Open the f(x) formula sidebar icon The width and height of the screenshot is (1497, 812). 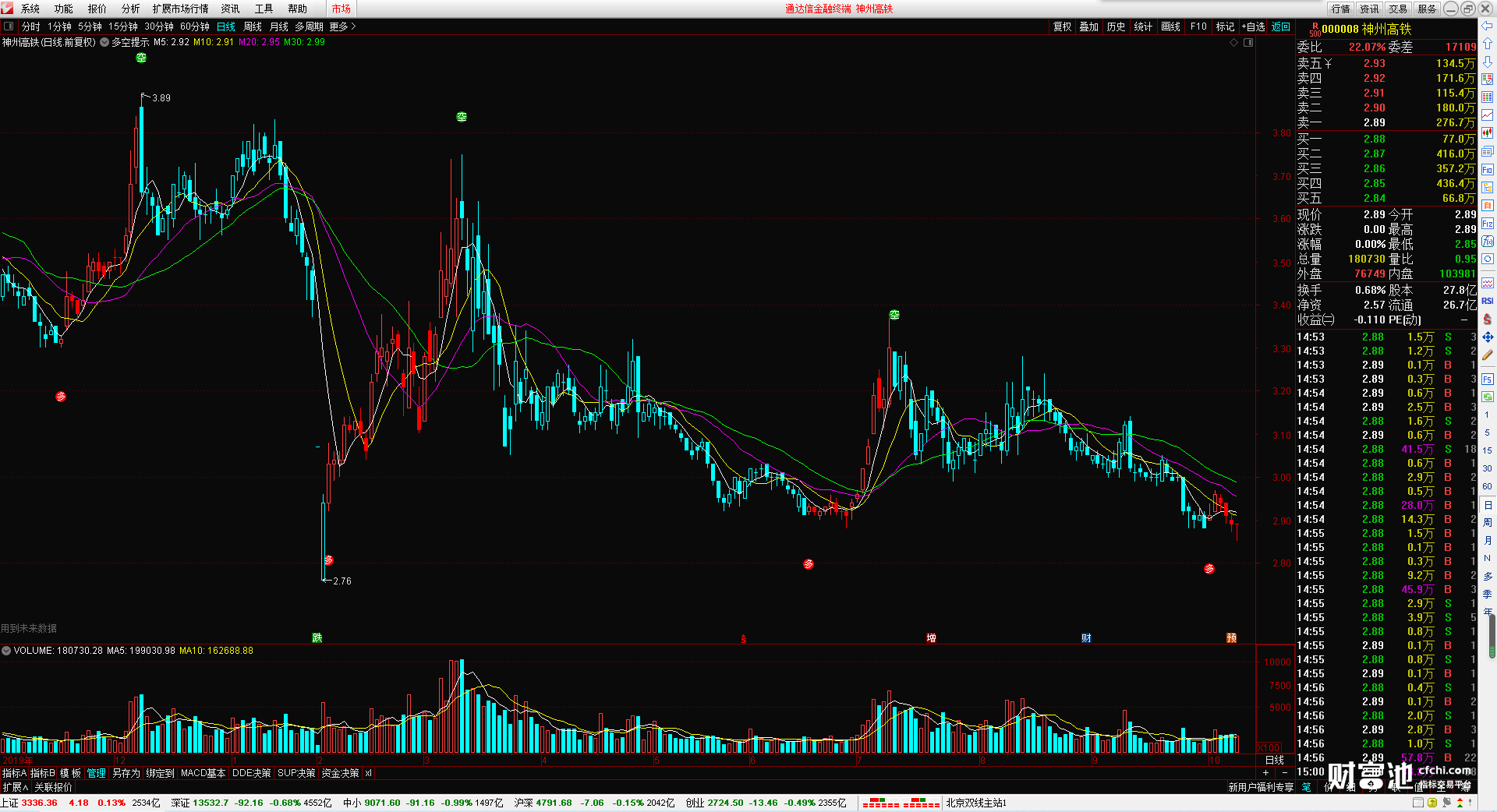pos(1488,241)
